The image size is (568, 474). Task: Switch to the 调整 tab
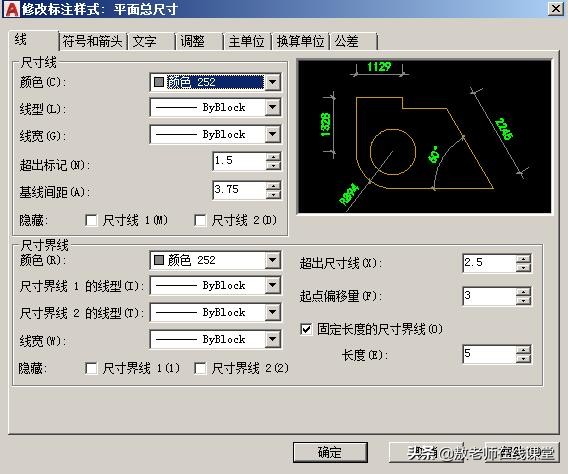(199, 41)
